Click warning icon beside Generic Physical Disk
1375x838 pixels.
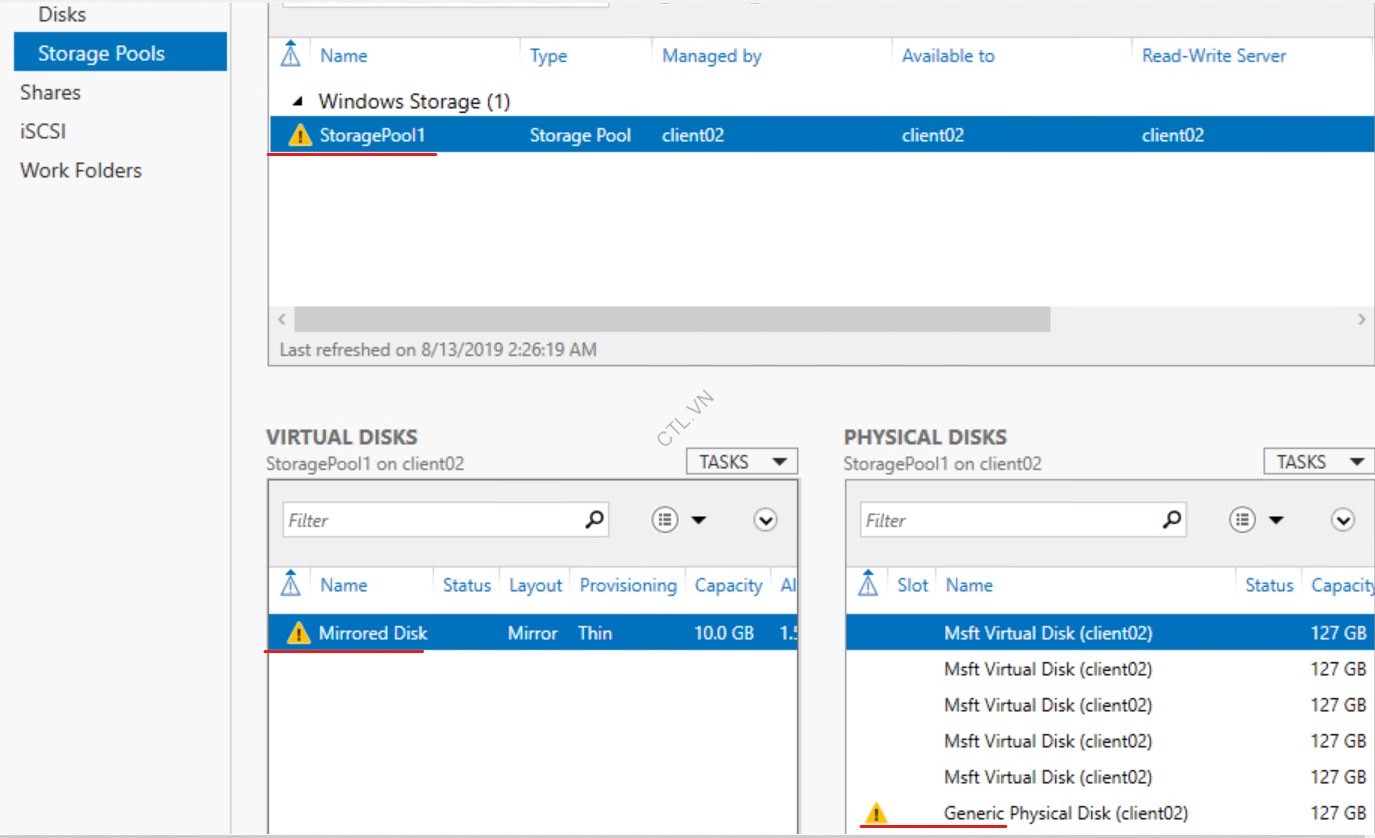tap(875, 813)
